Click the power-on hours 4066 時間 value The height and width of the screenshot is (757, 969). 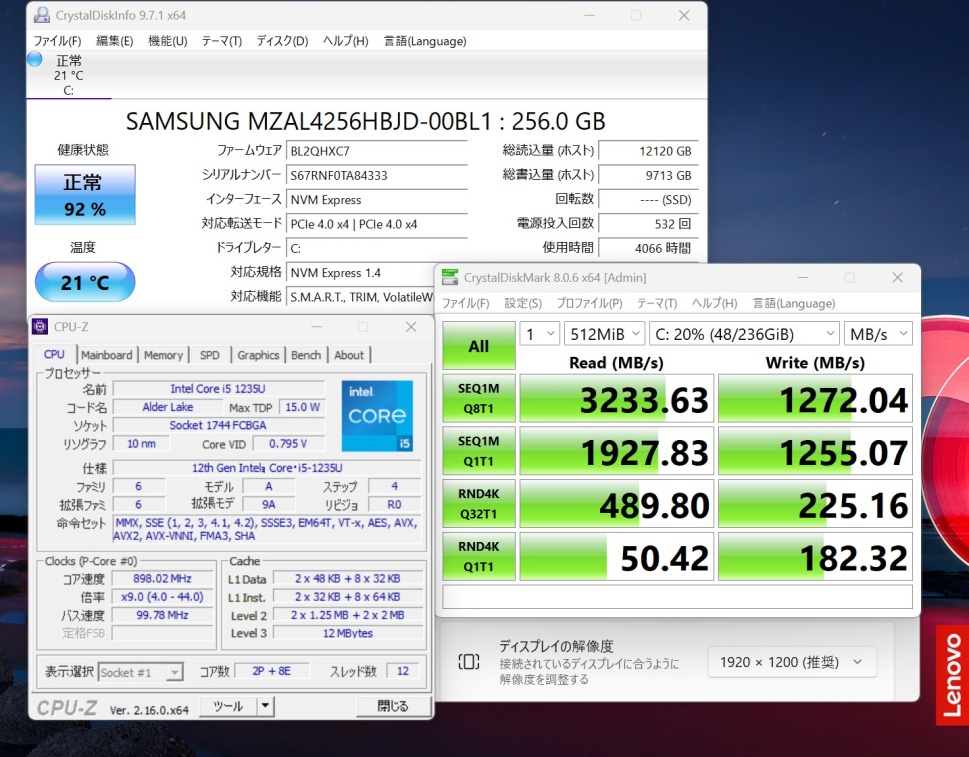(x=648, y=248)
